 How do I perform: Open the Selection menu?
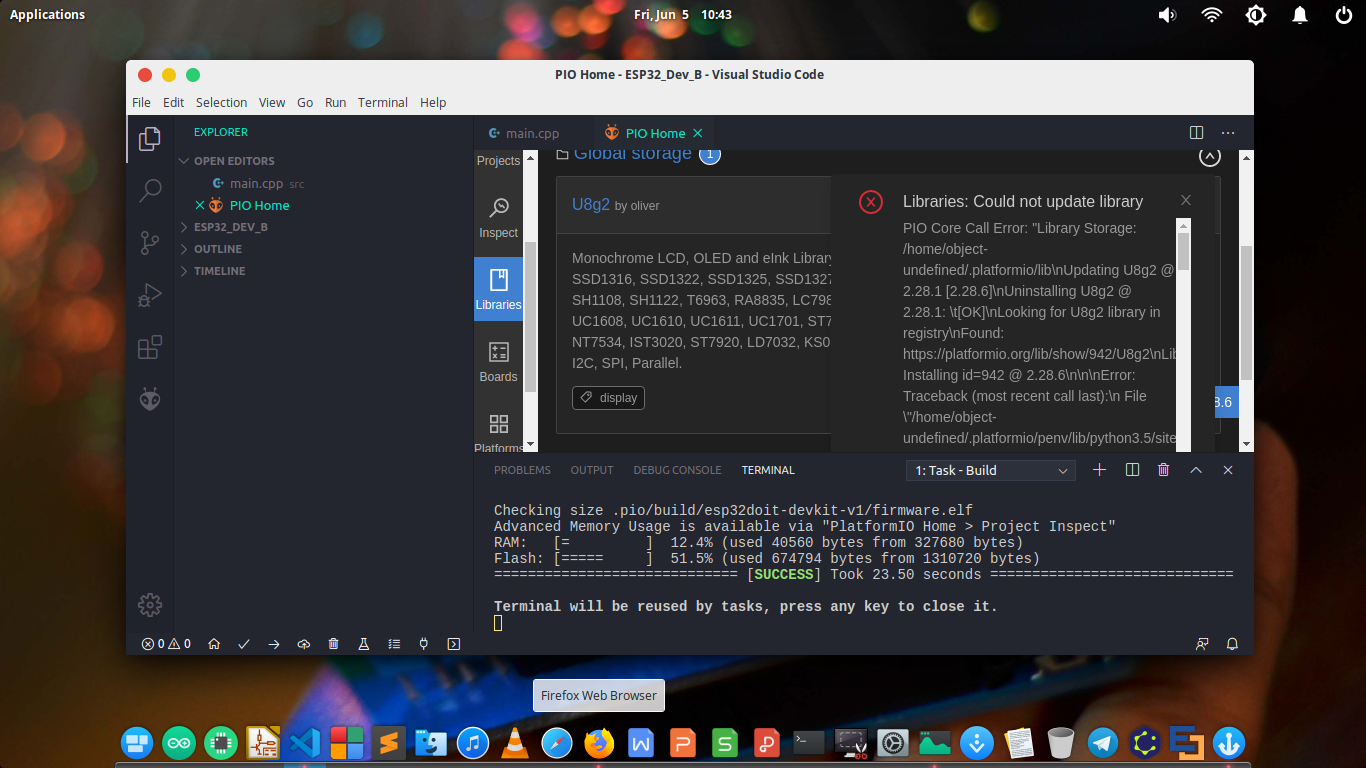(221, 102)
